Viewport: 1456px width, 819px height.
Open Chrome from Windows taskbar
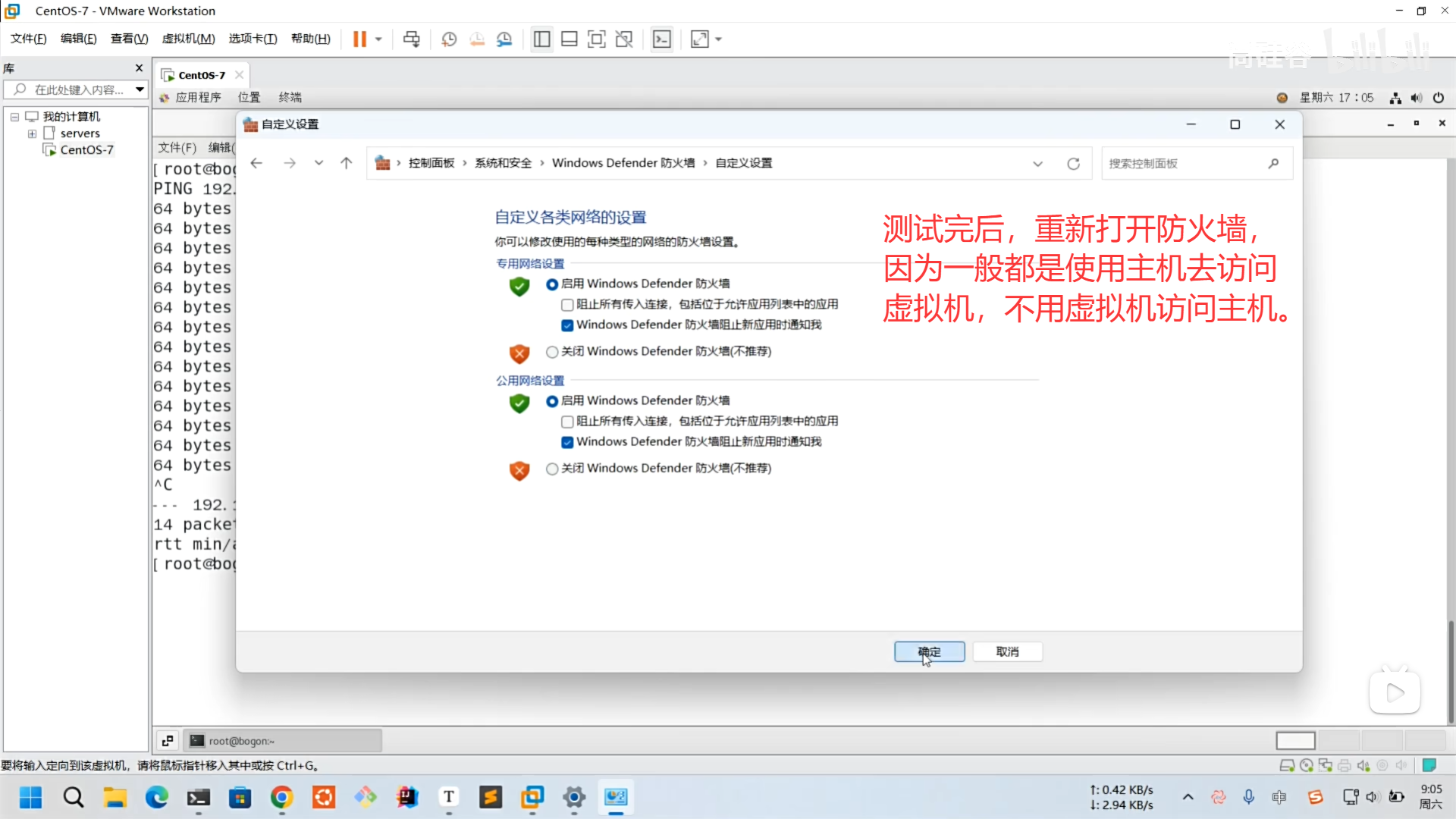click(x=281, y=797)
